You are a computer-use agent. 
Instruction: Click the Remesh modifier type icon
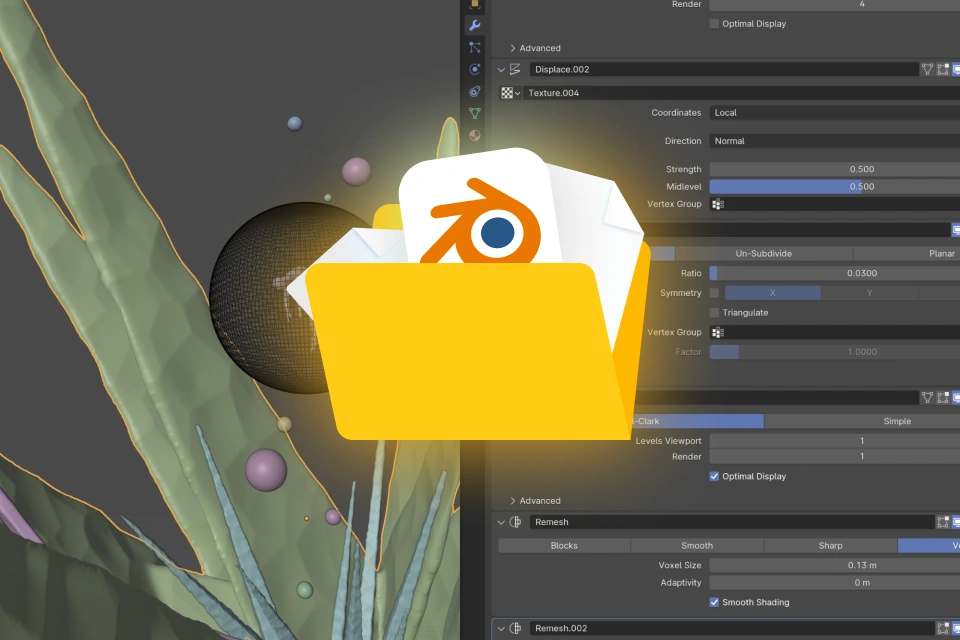(516, 522)
